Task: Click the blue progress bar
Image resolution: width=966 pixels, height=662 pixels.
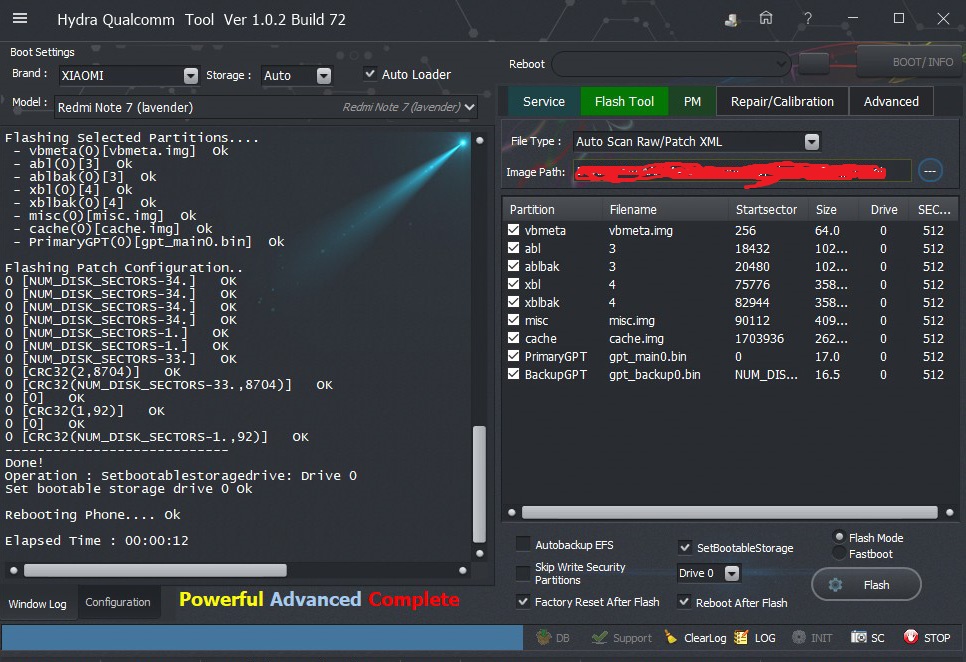Action: 262,637
